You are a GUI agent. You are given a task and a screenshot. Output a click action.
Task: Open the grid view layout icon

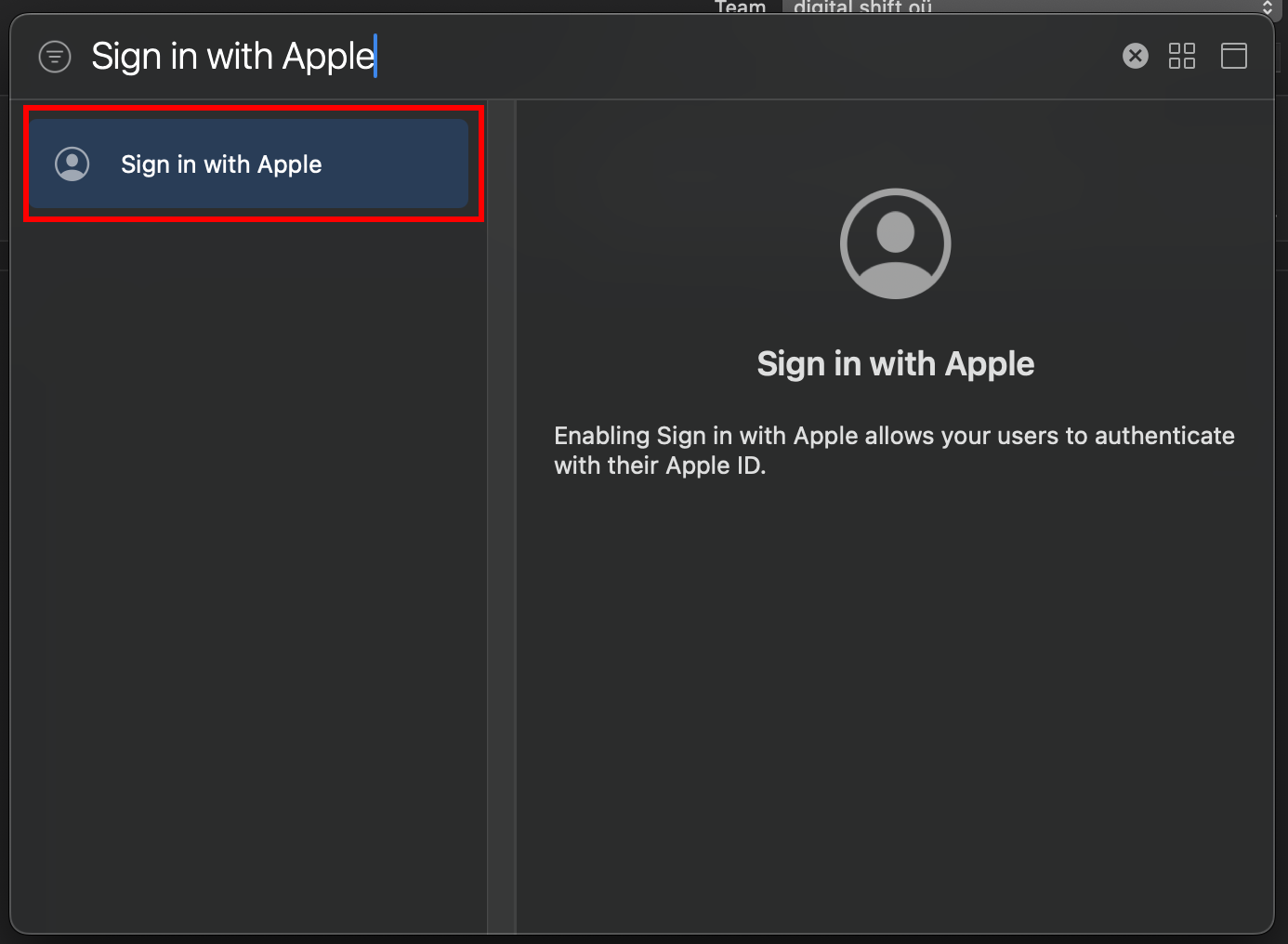tap(1181, 56)
